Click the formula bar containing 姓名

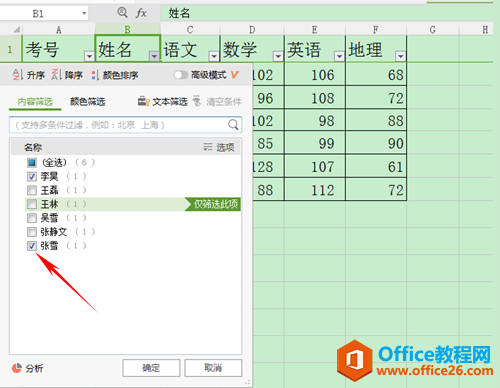[327, 13]
